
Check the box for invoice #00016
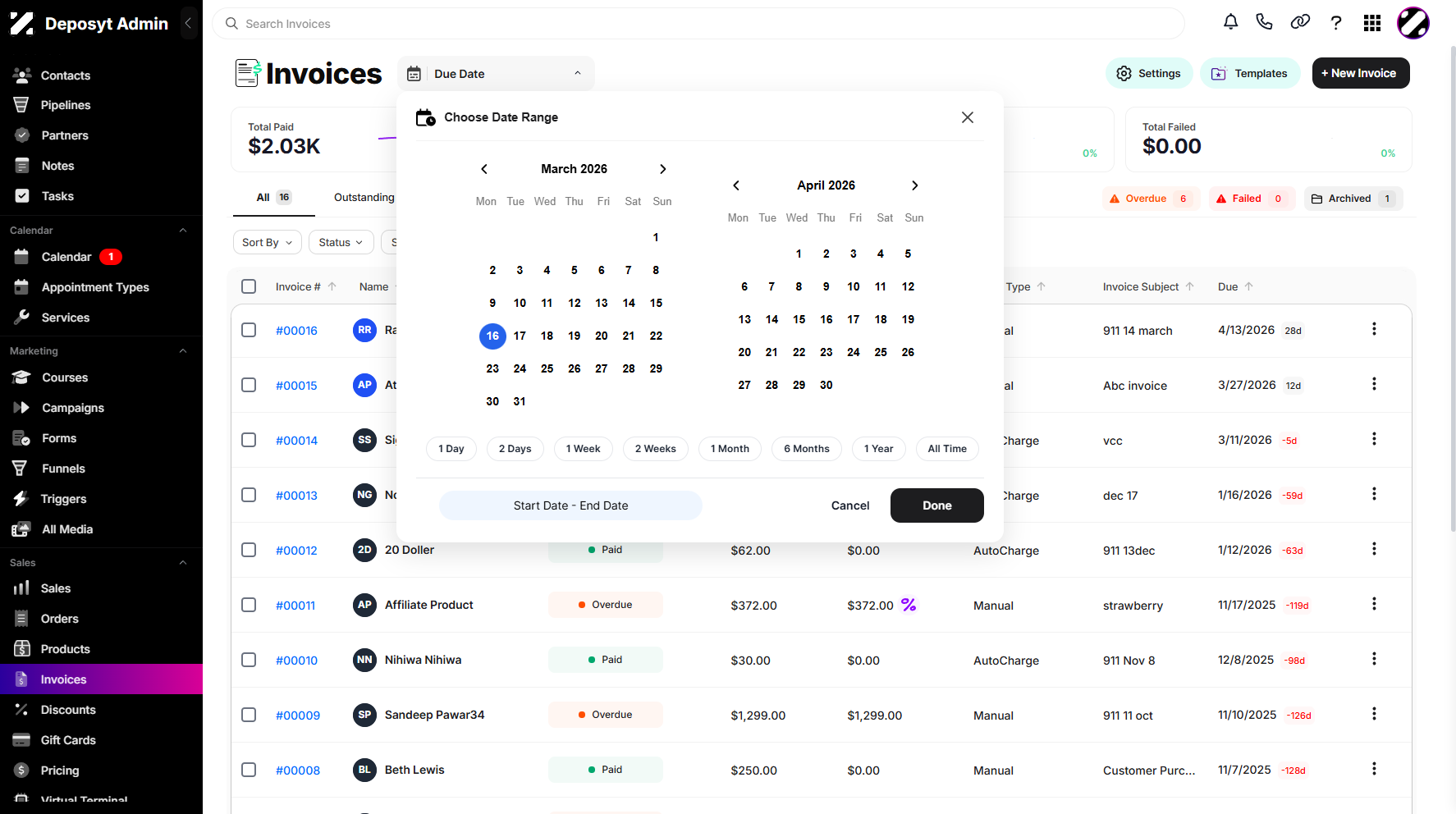(x=249, y=330)
